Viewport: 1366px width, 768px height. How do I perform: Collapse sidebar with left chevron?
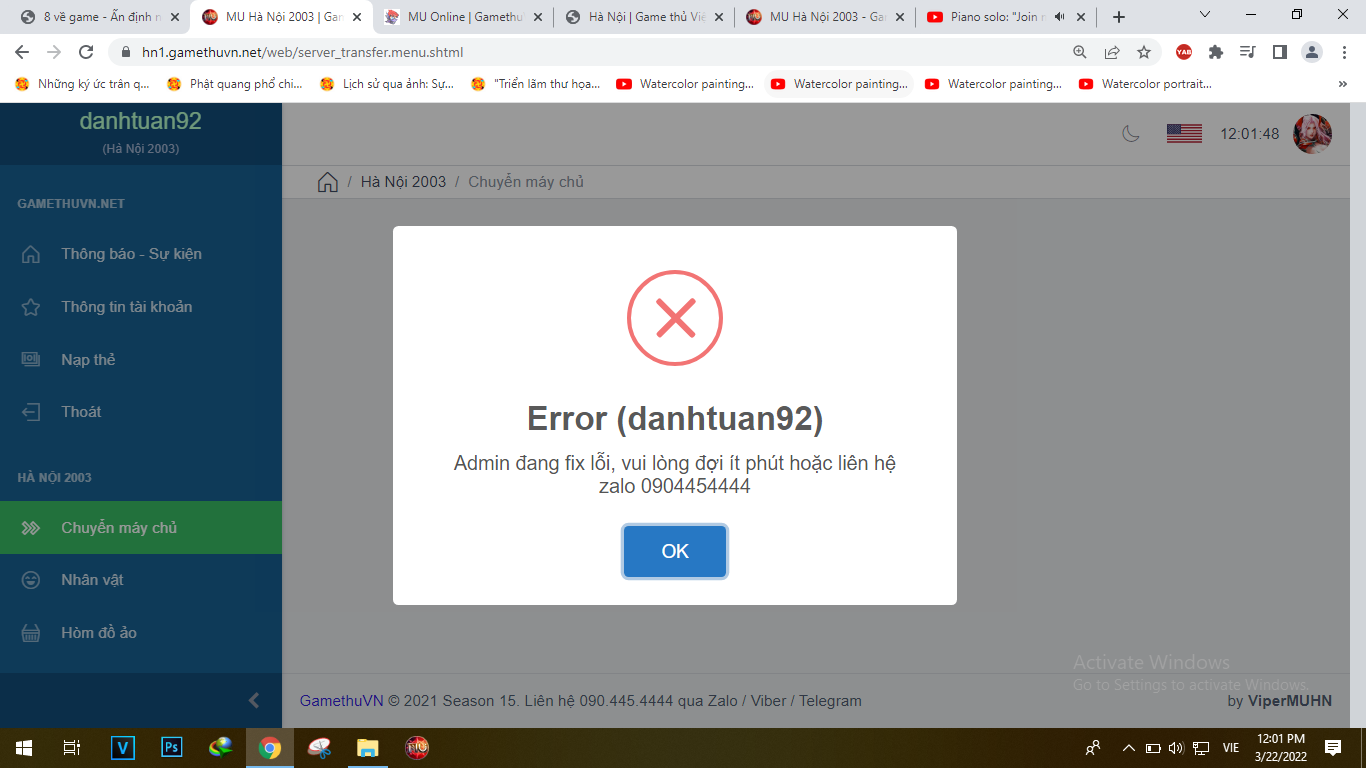coord(254,700)
